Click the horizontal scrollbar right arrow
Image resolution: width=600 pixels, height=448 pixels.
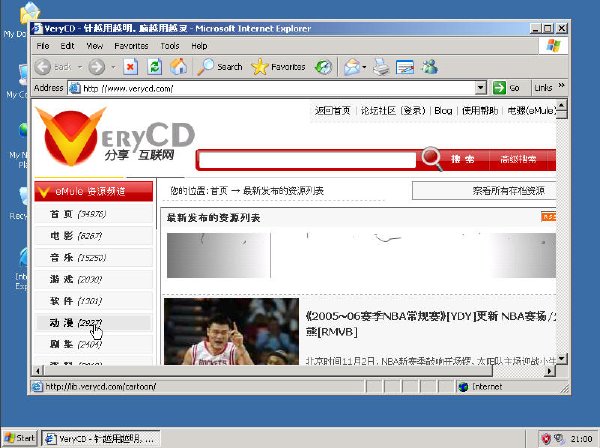click(x=550, y=370)
